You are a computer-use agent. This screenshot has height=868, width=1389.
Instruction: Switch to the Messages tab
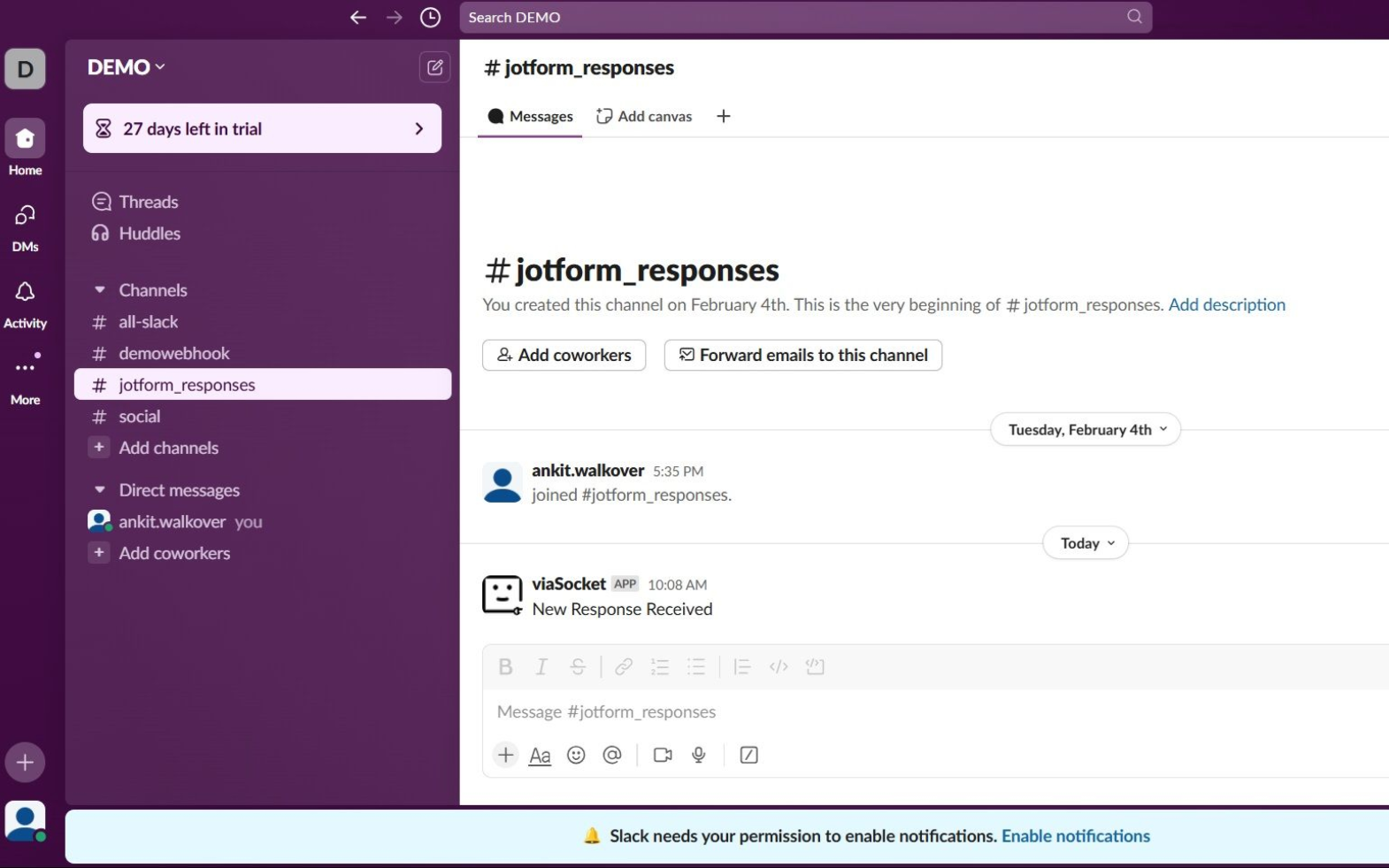(531, 117)
